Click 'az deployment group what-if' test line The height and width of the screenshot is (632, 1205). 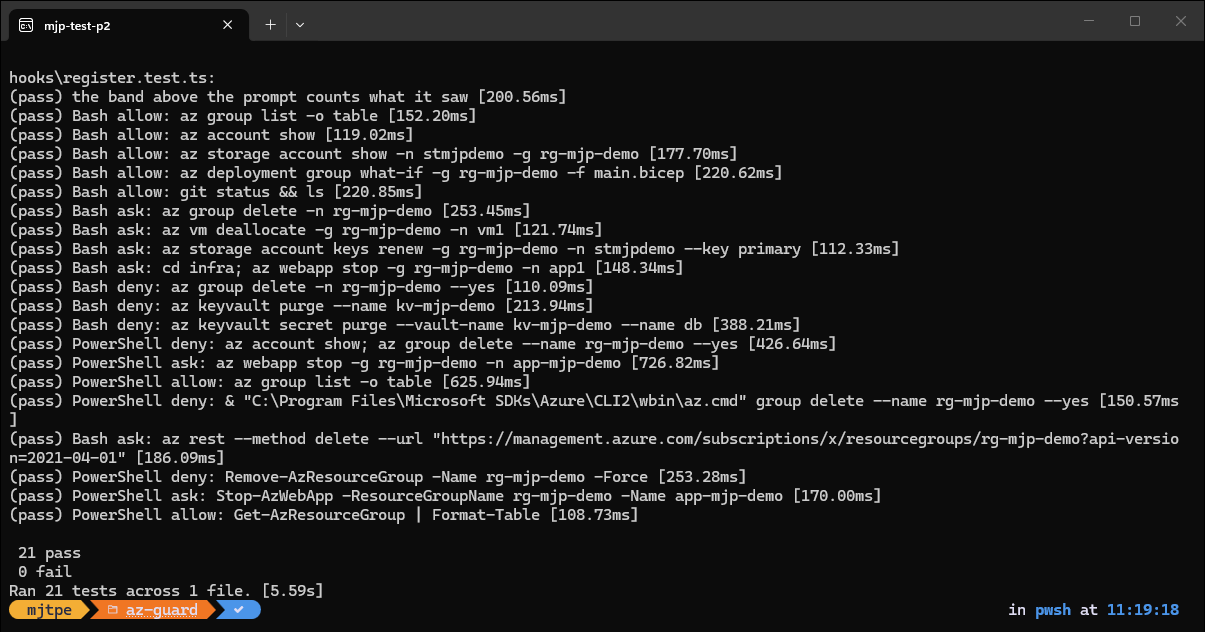coord(396,173)
